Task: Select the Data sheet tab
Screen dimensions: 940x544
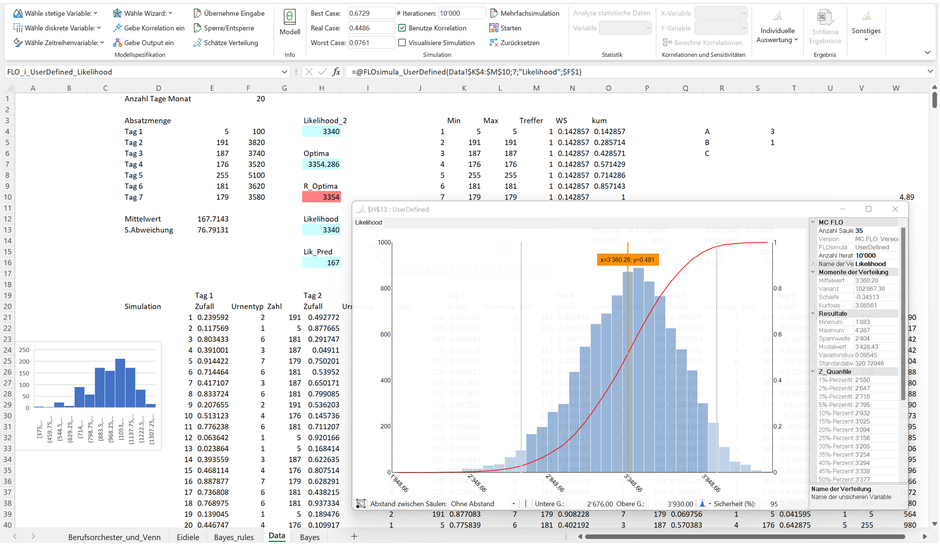Action: pyautogui.click(x=277, y=536)
